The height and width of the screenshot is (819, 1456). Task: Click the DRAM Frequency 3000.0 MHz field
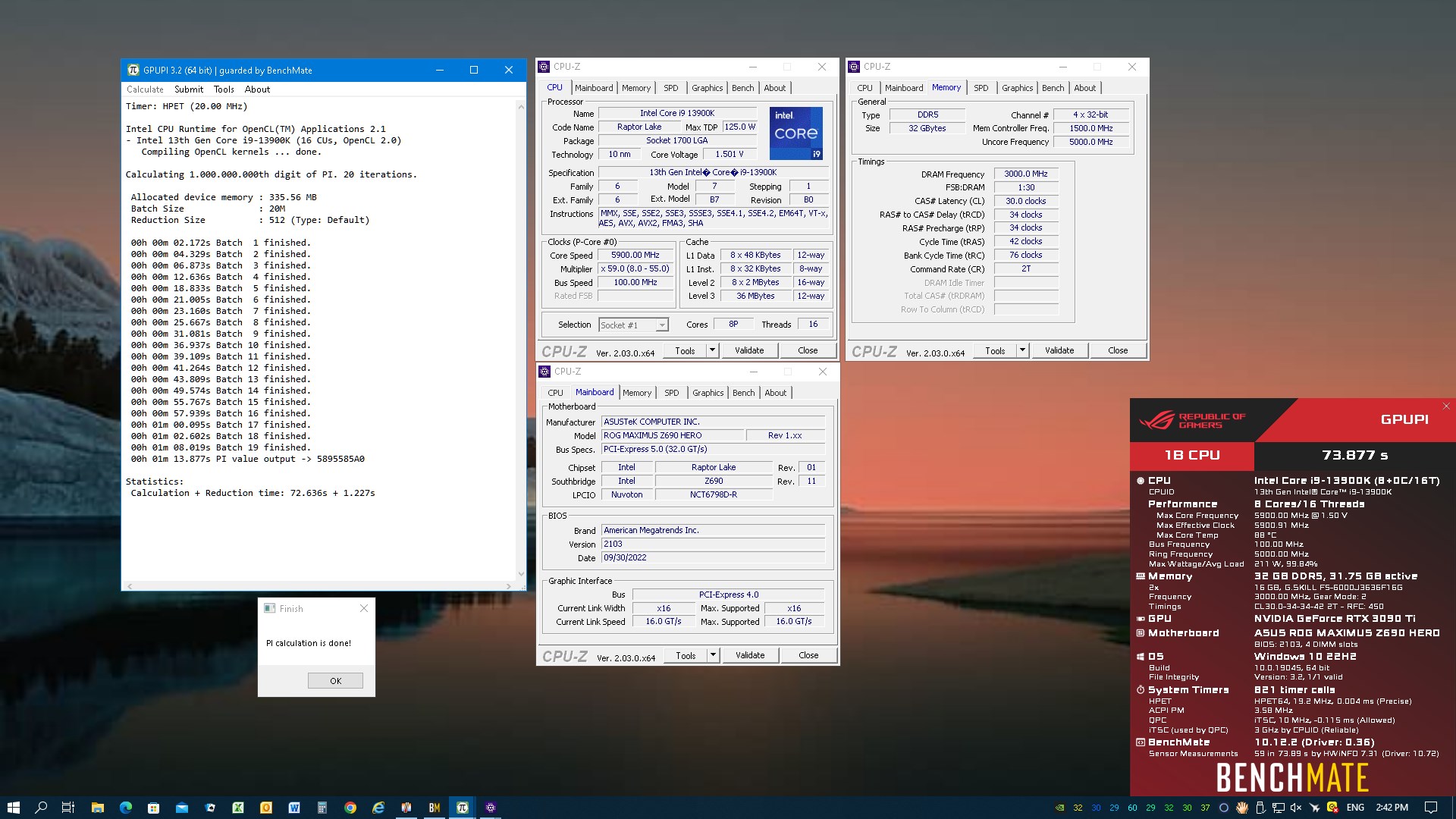[x=1025, y=174]
